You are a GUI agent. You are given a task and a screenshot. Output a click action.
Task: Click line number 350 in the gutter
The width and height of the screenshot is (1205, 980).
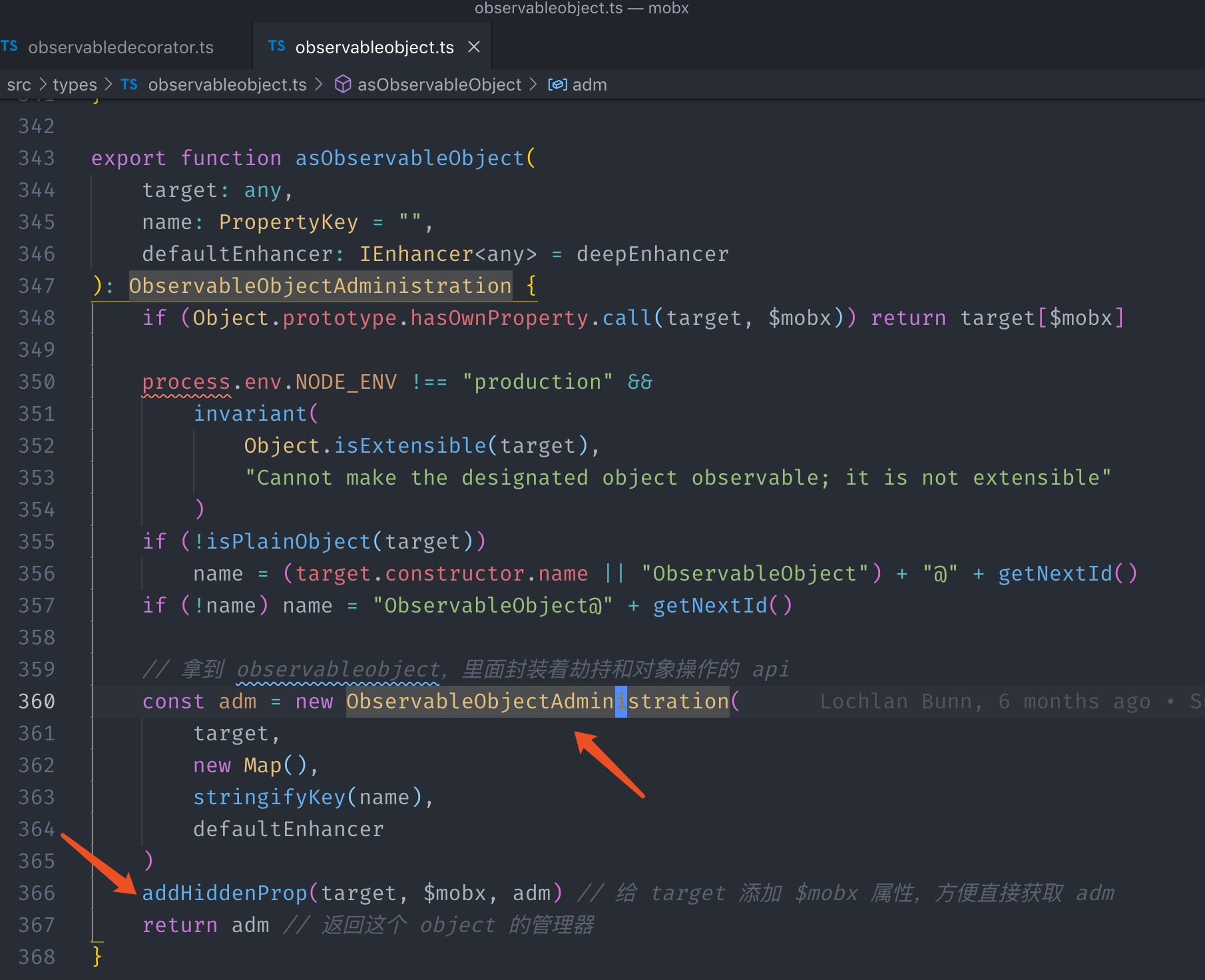pyautogui.click(x=37, y=382)
